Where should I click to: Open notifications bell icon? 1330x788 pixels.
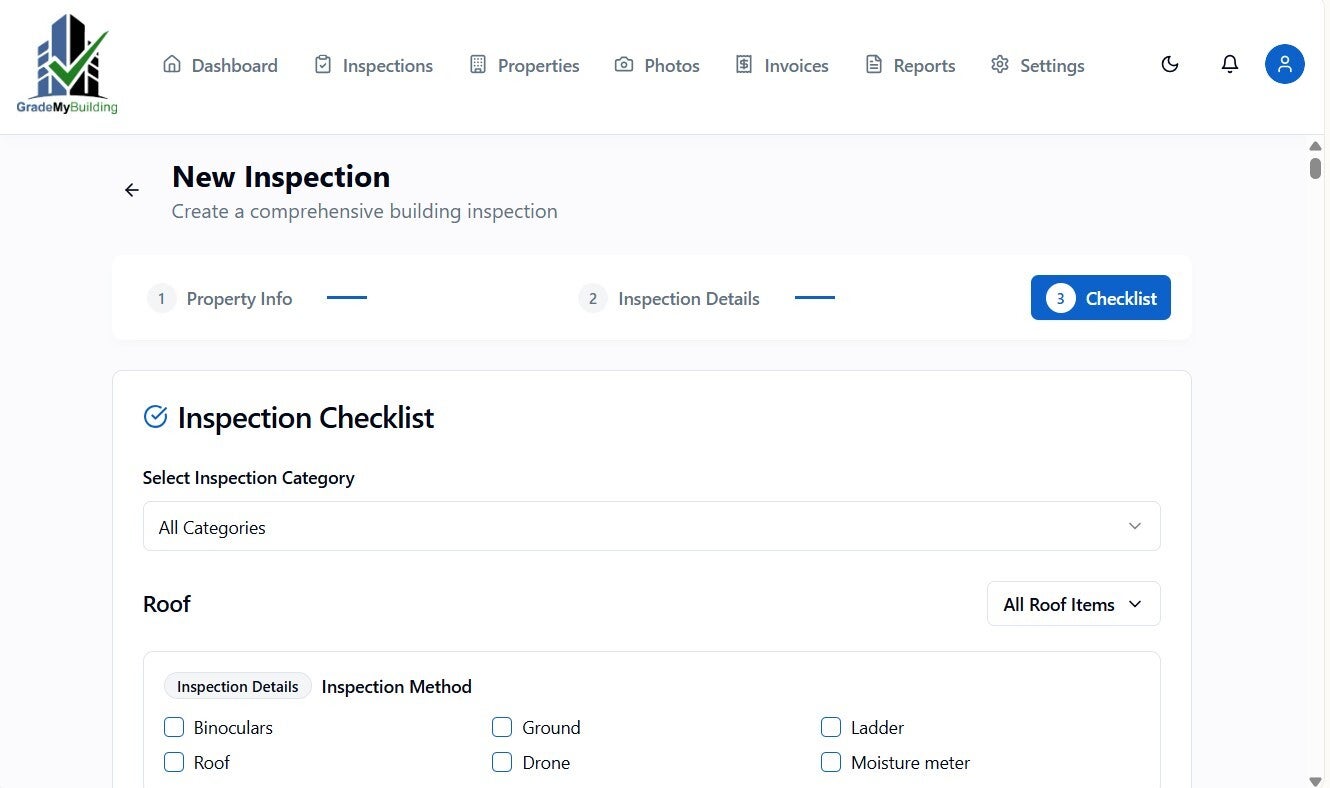[1230, 65]
